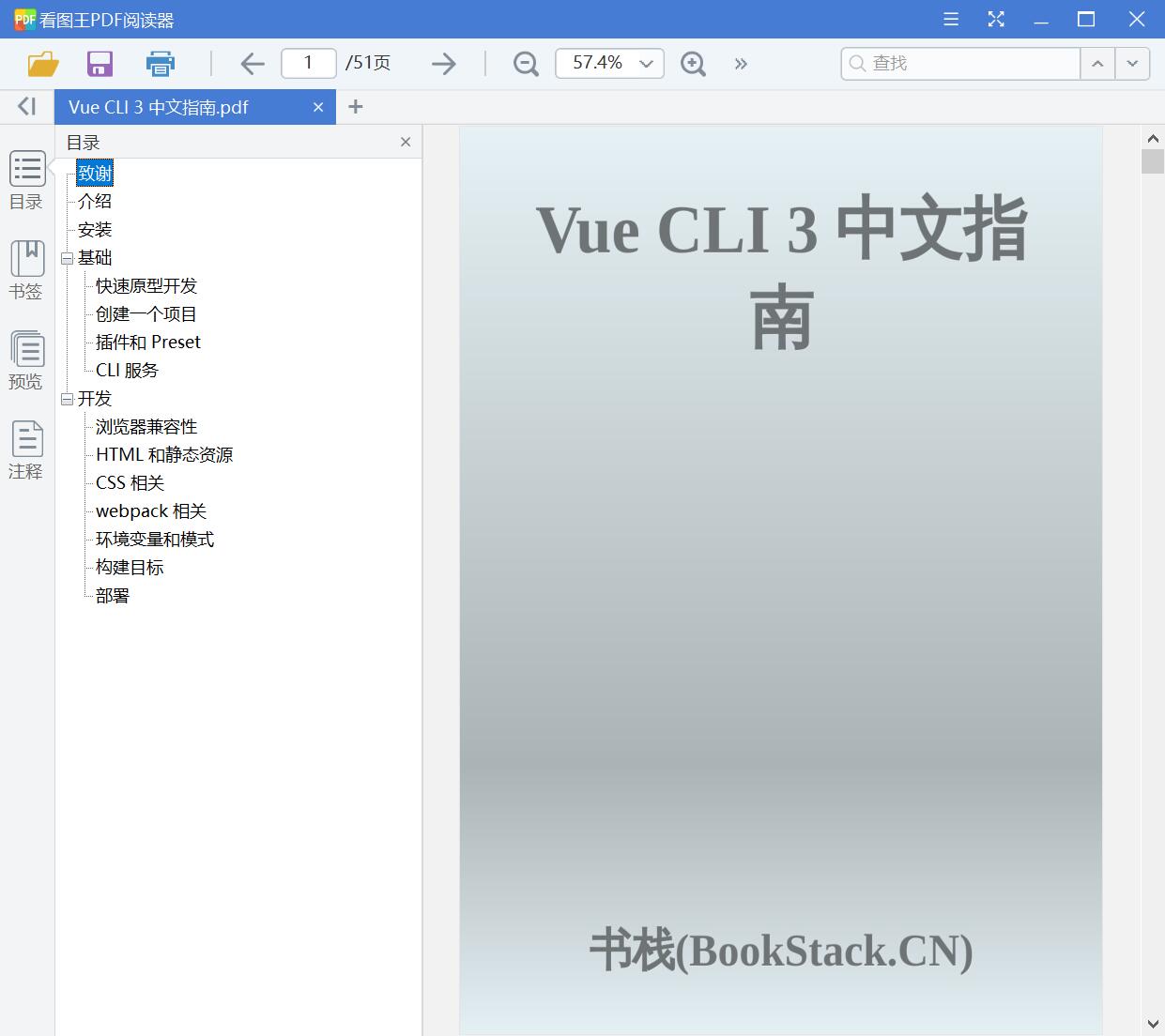Open CSS 相关 outline entry
The height and width of the screenshot is (1036, 1165).
[x=130, y=482]
